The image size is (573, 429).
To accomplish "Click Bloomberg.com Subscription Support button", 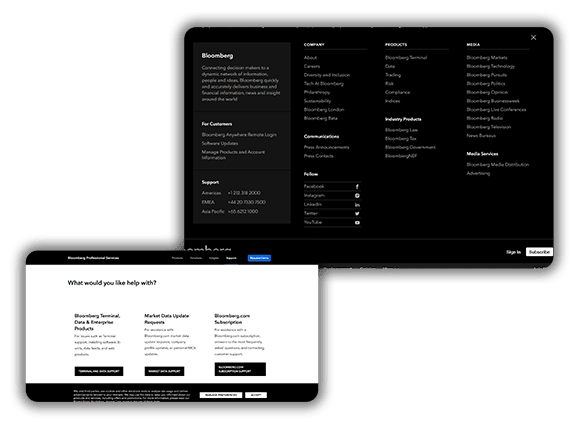I will (240, 369).
